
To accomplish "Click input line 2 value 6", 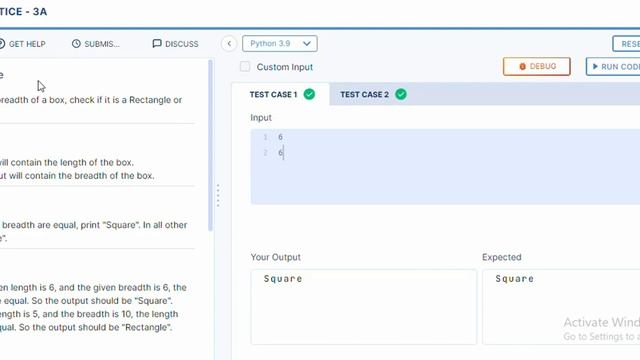I will tap(280, 153).
